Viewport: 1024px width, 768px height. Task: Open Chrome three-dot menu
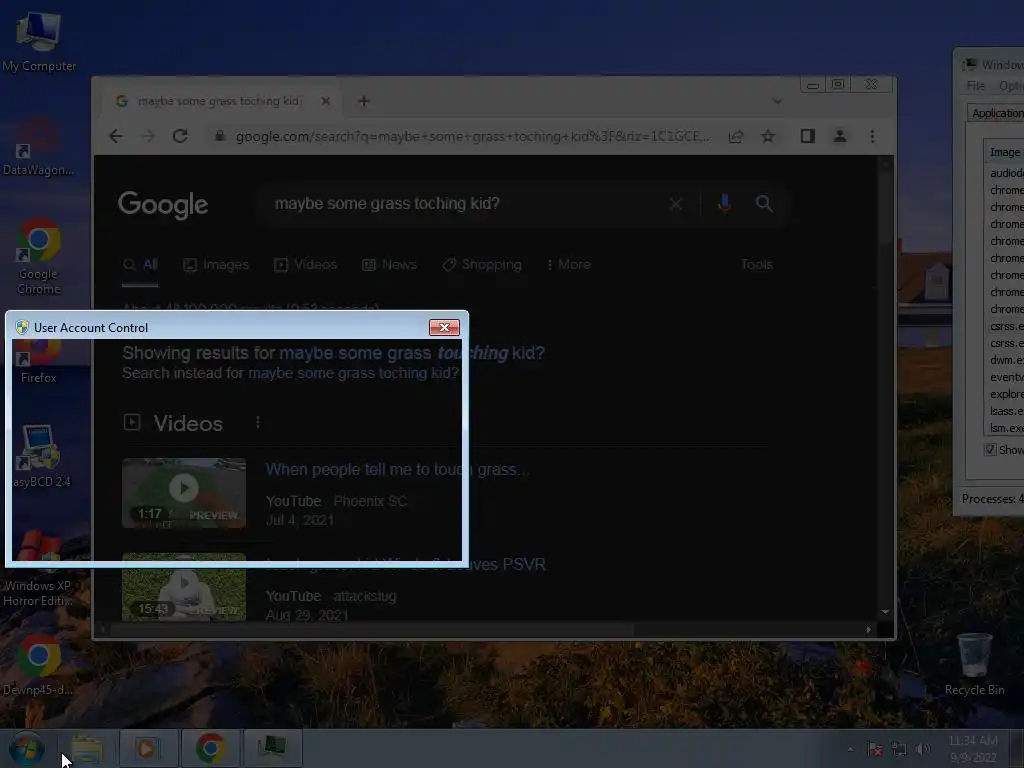(872, 136)
